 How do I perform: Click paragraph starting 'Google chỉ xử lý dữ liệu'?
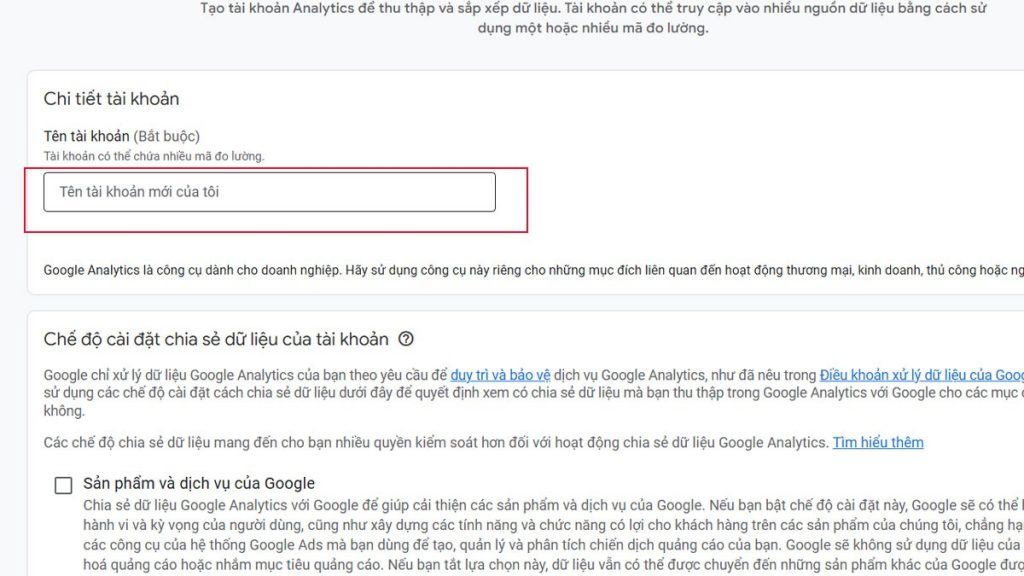pos(534,393)
